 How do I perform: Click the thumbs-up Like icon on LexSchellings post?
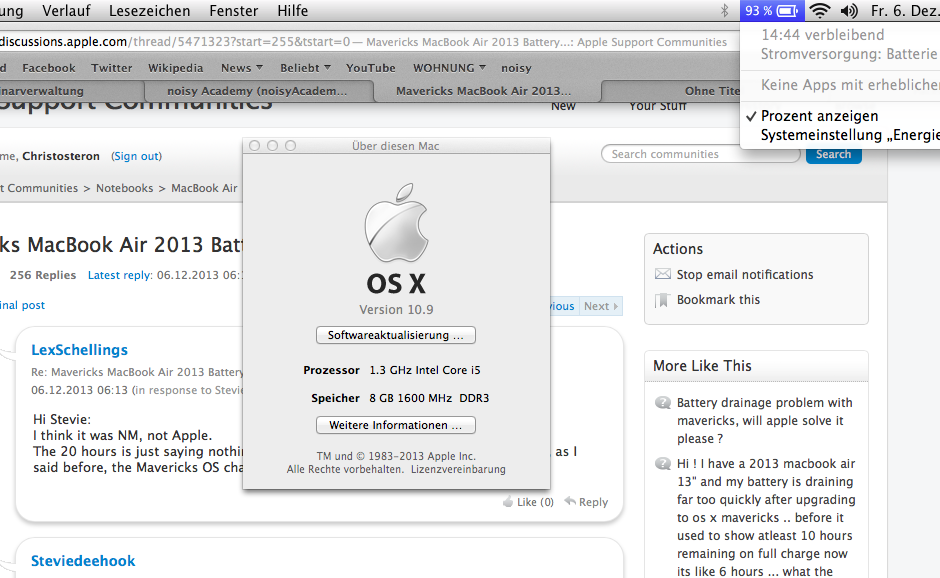tap(508, 501)
